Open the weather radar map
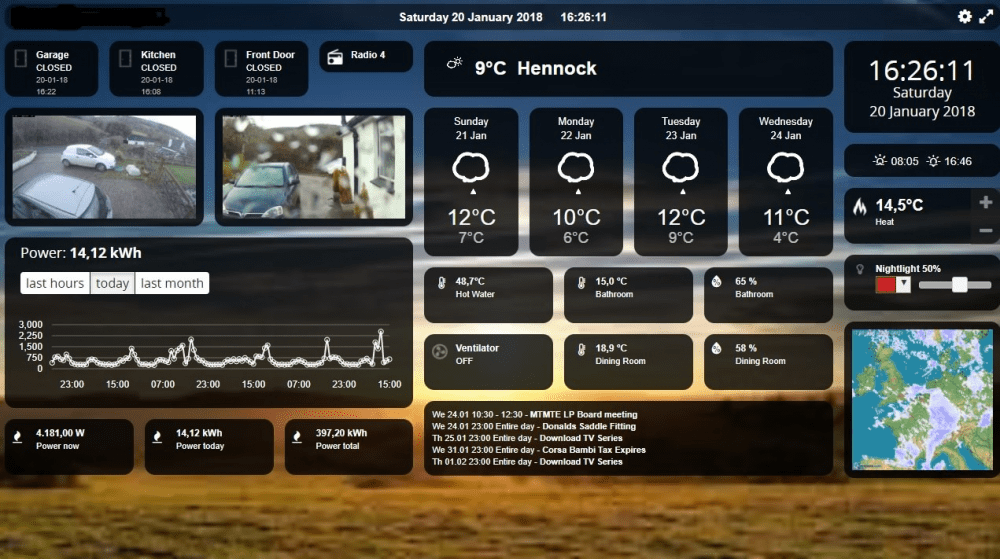 [x=921, y=398]
